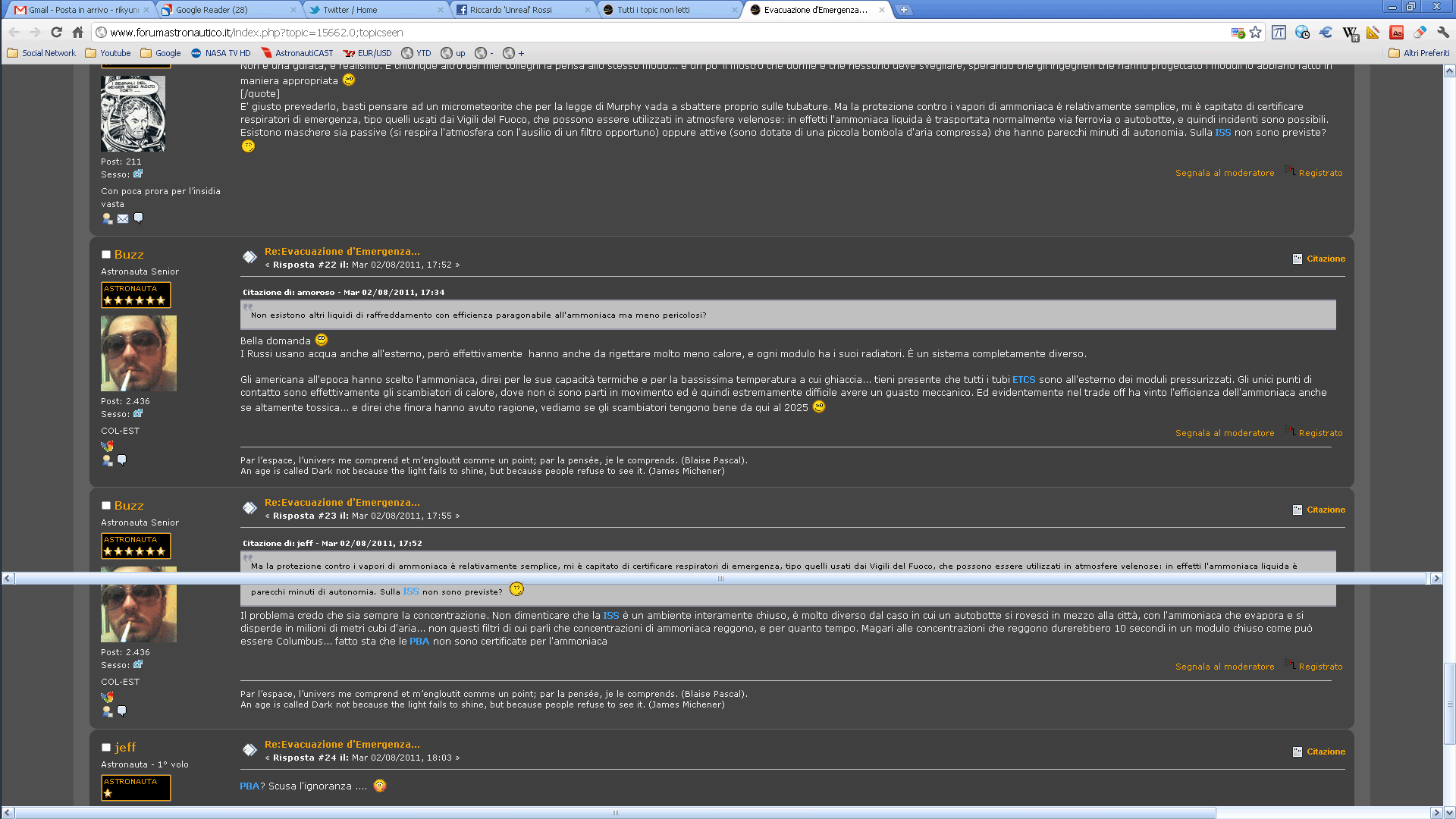Click the red Aa dictionary extension icon
Screen dimensions: 1456x819
1396,33
